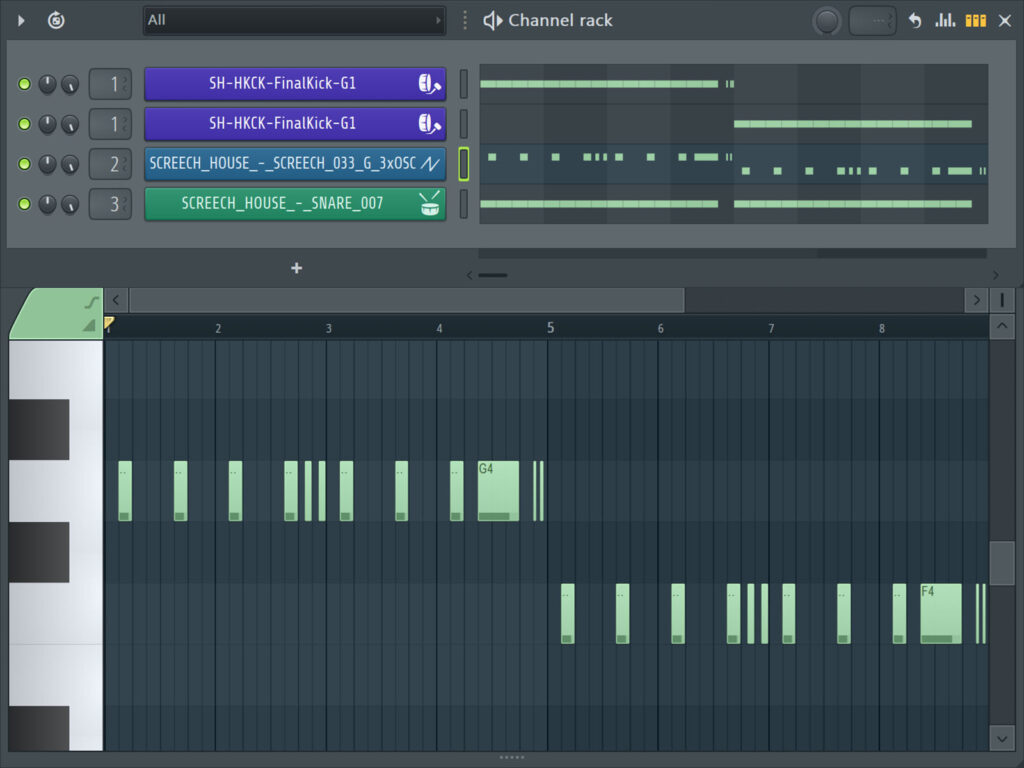Click the piano roll scroll down arrow
This screenshot has height=768, width=1024.
[1002, 739]
